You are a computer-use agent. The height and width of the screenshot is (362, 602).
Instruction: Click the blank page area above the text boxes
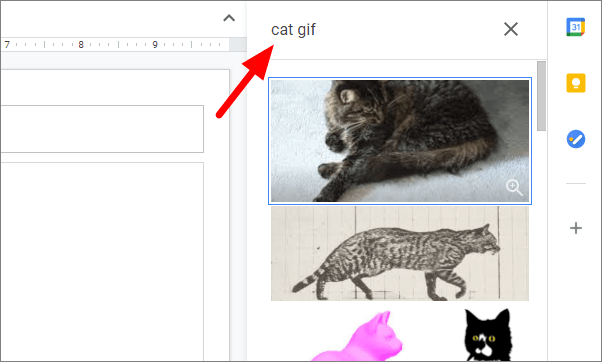tap(115, 88)
